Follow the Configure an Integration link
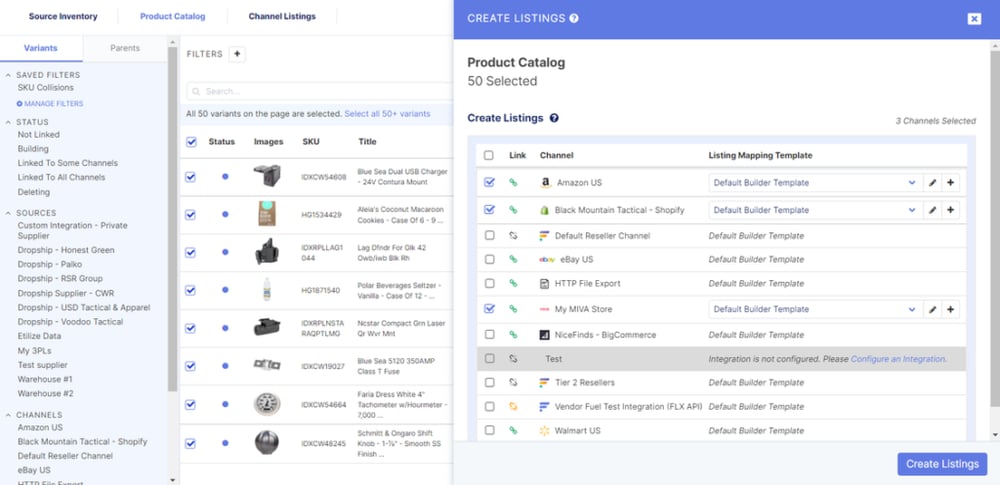This screenshot has width=1000, height=485. [897, 358]
